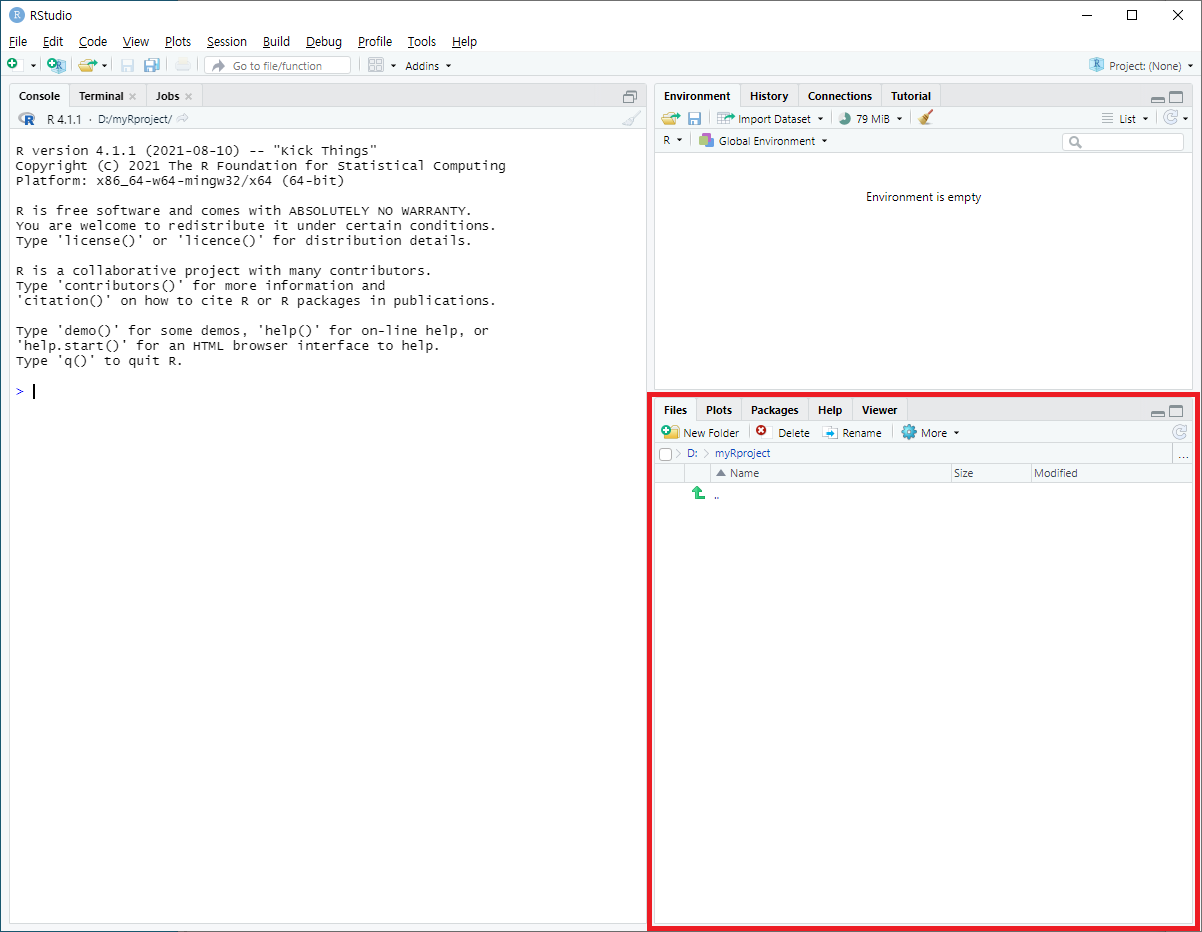Close the Terminal tab
The width and height of the screenshot is (1202, 932).
click(132, 97)
